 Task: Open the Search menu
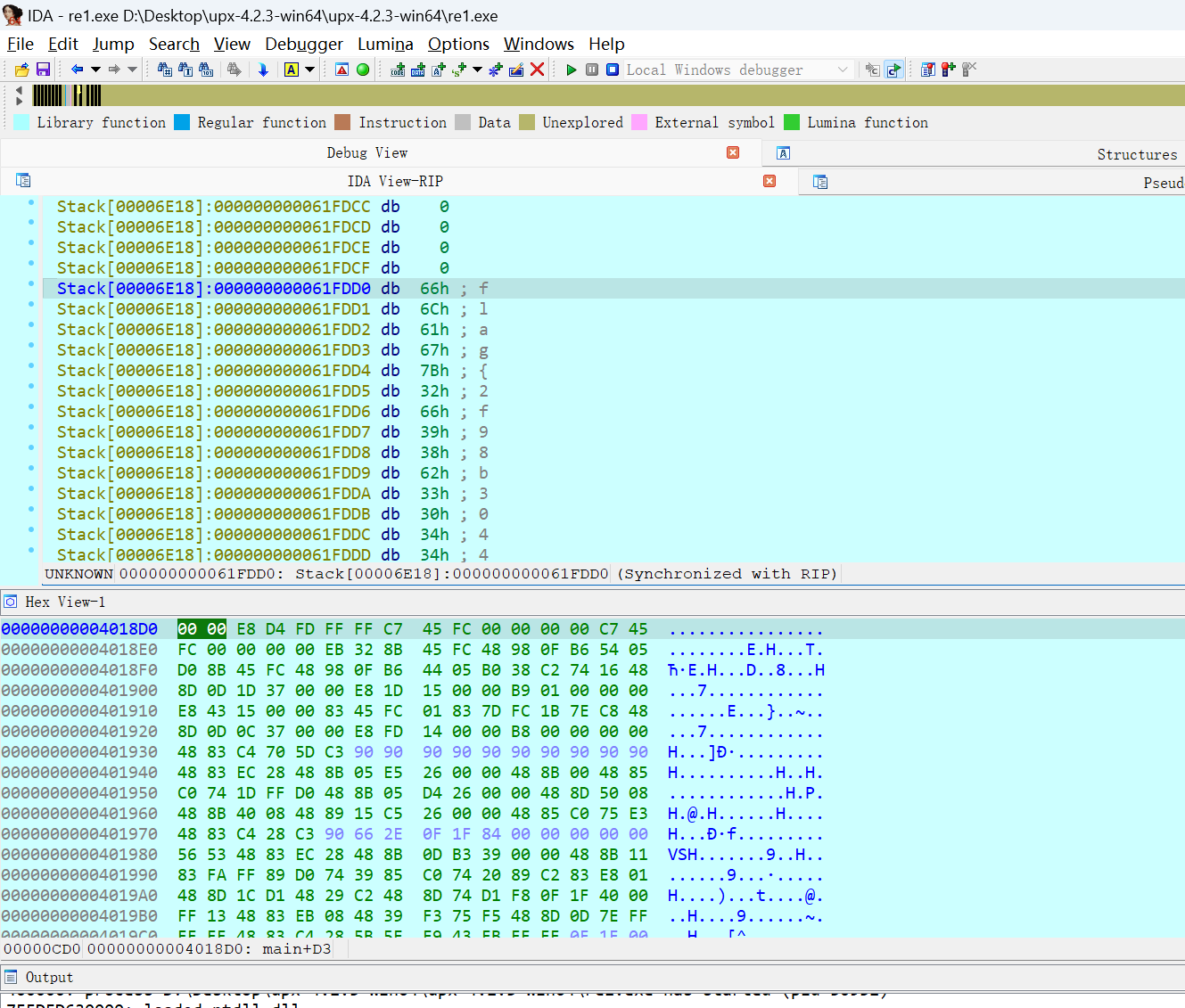click(174, 44)
